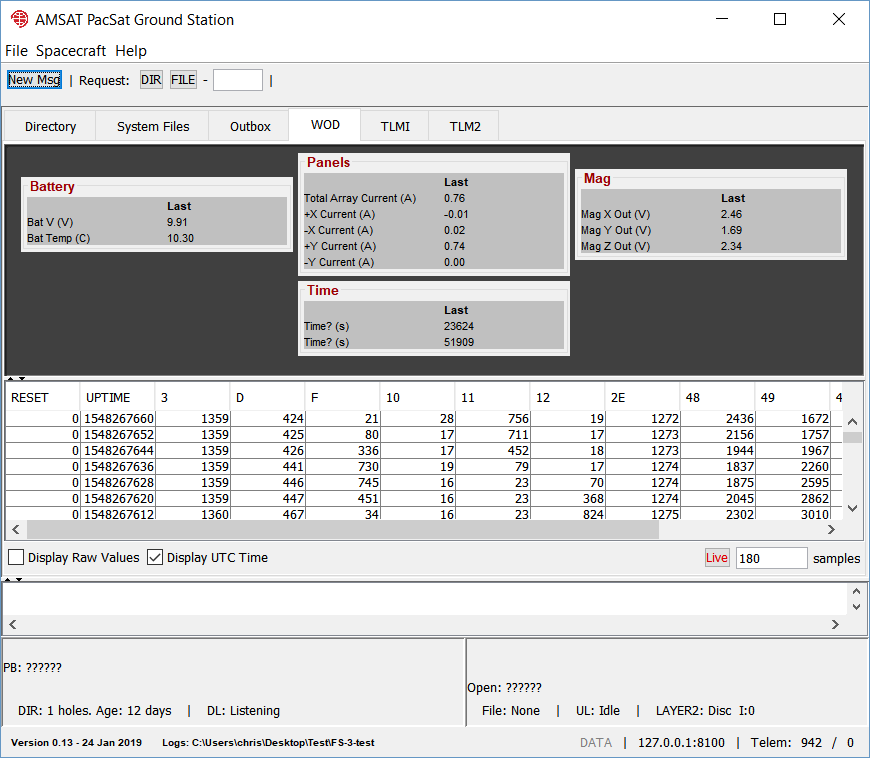Select the 48 column header
Screen dimensions: 870x758
coord(717,397)
